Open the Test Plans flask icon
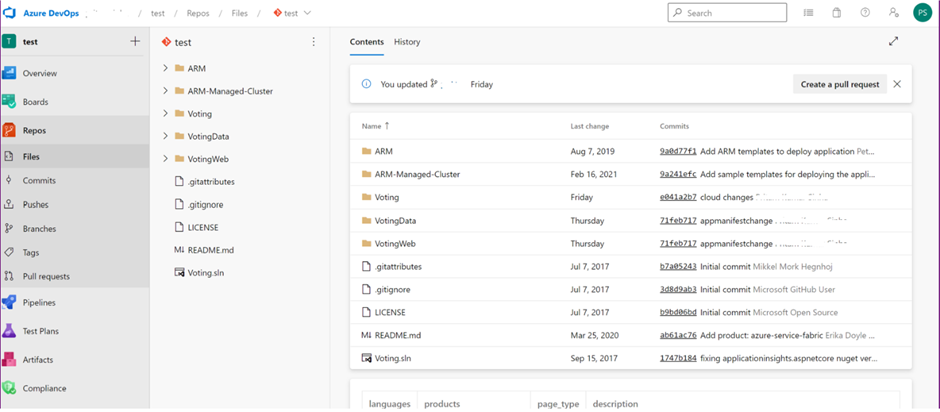940x412 pixels. pyautogui.click(x=9, y=331)
